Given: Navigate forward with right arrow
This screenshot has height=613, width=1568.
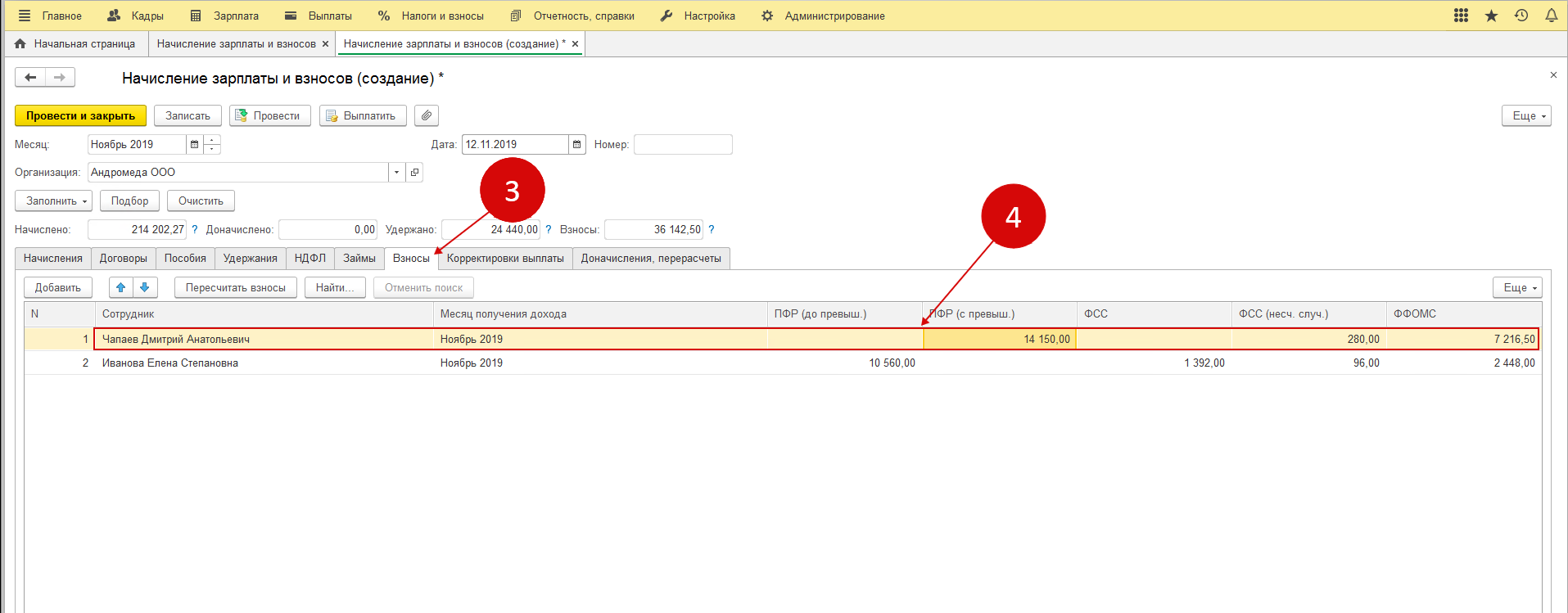Looking at the screenshot, I should click(60, 78).
